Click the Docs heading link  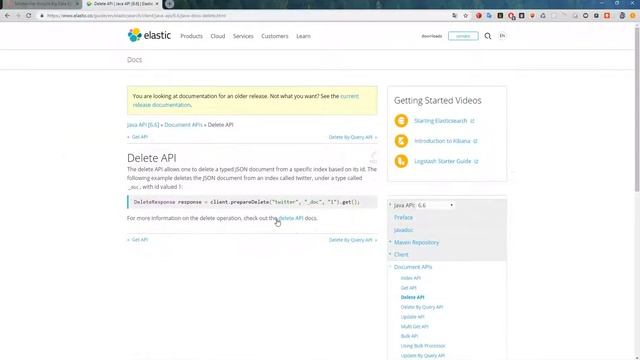tap(134, 60)
